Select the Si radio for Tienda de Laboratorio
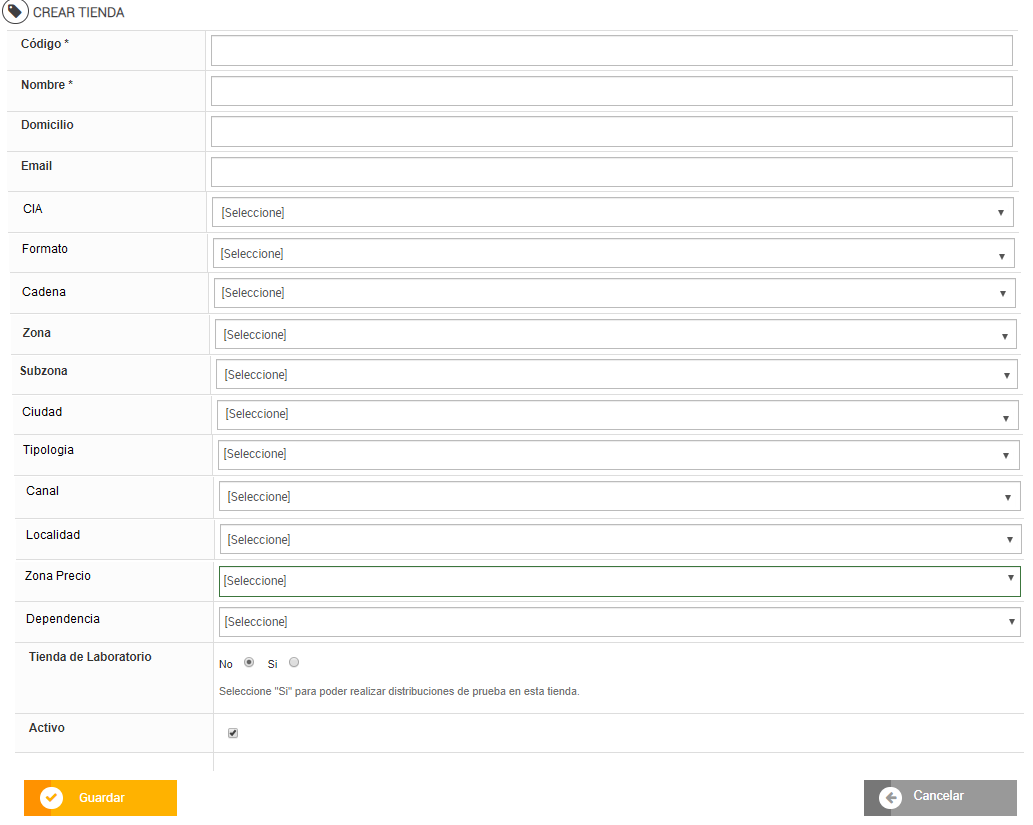Image resolution: width=1033 pixels, height=825 pixels. coord(294,662)
